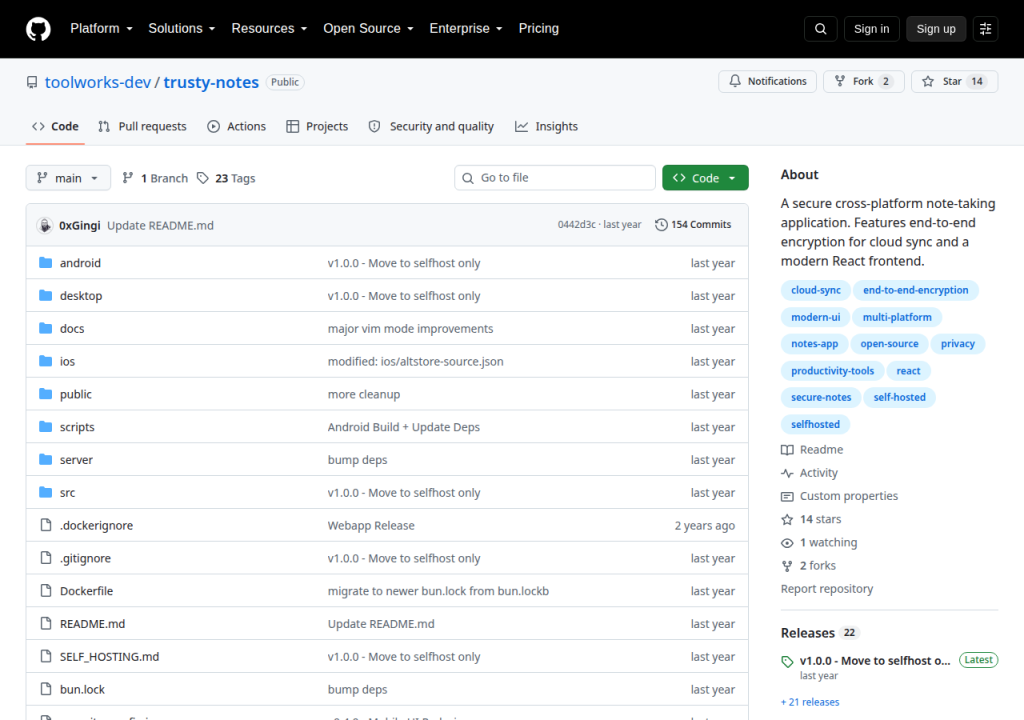Expand the Solutions menu
The height and width of the screenshot is (720, 1024).
point(182,29)
